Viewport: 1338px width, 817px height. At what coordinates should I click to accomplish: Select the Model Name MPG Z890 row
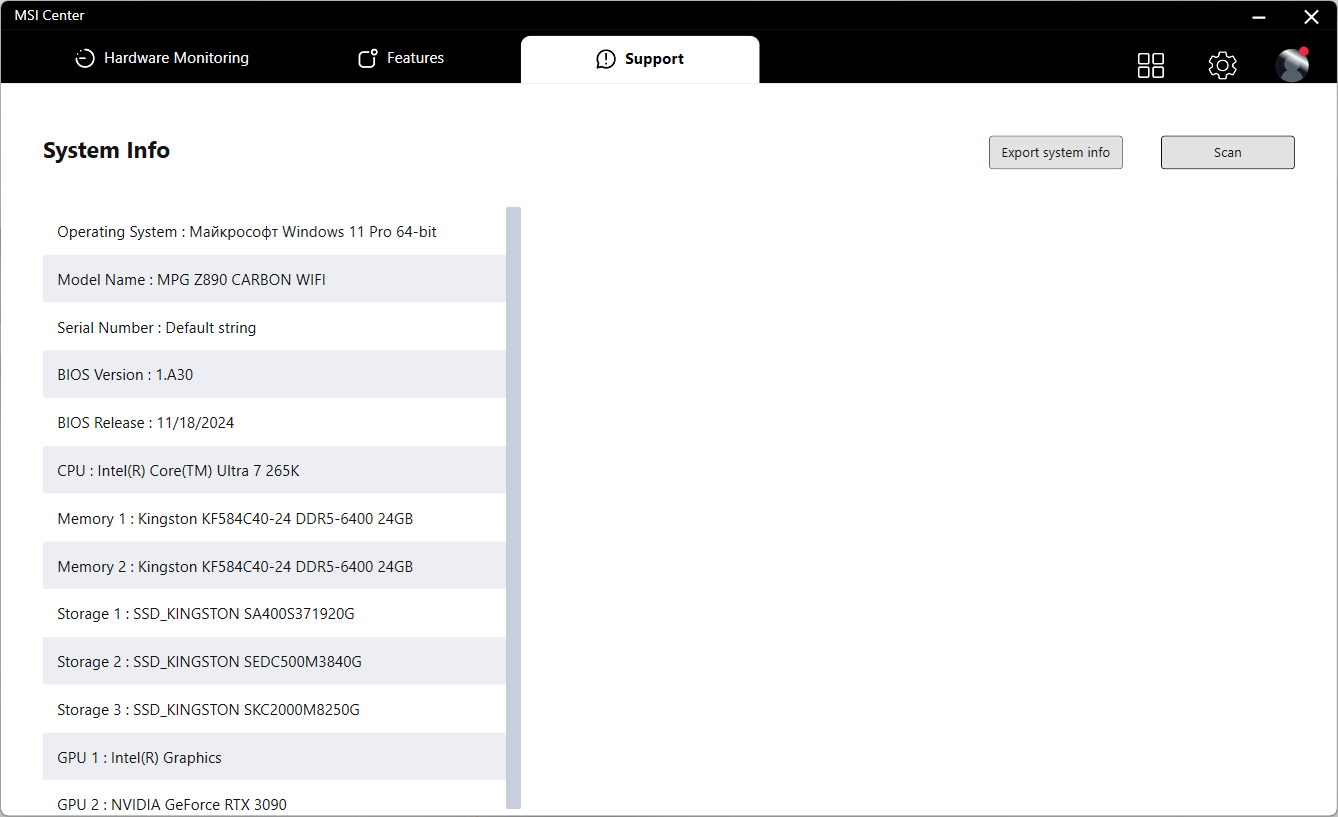pos(274,279)
